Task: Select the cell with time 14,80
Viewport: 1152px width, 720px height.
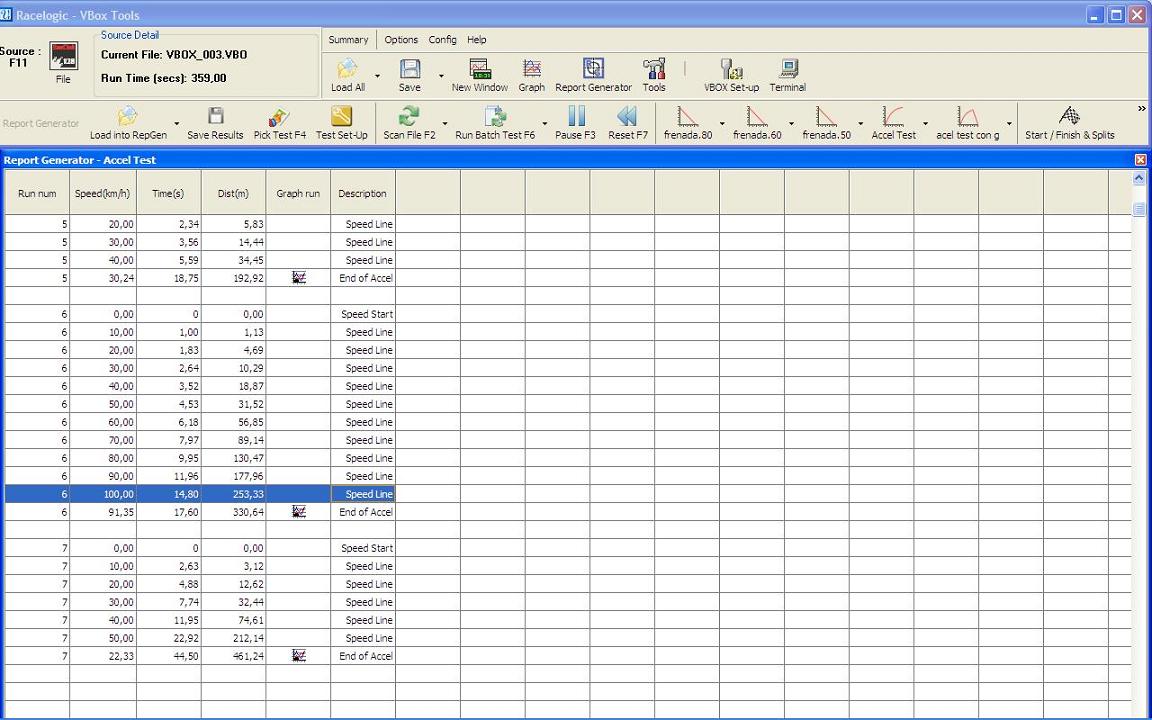Action: (169, 494)
